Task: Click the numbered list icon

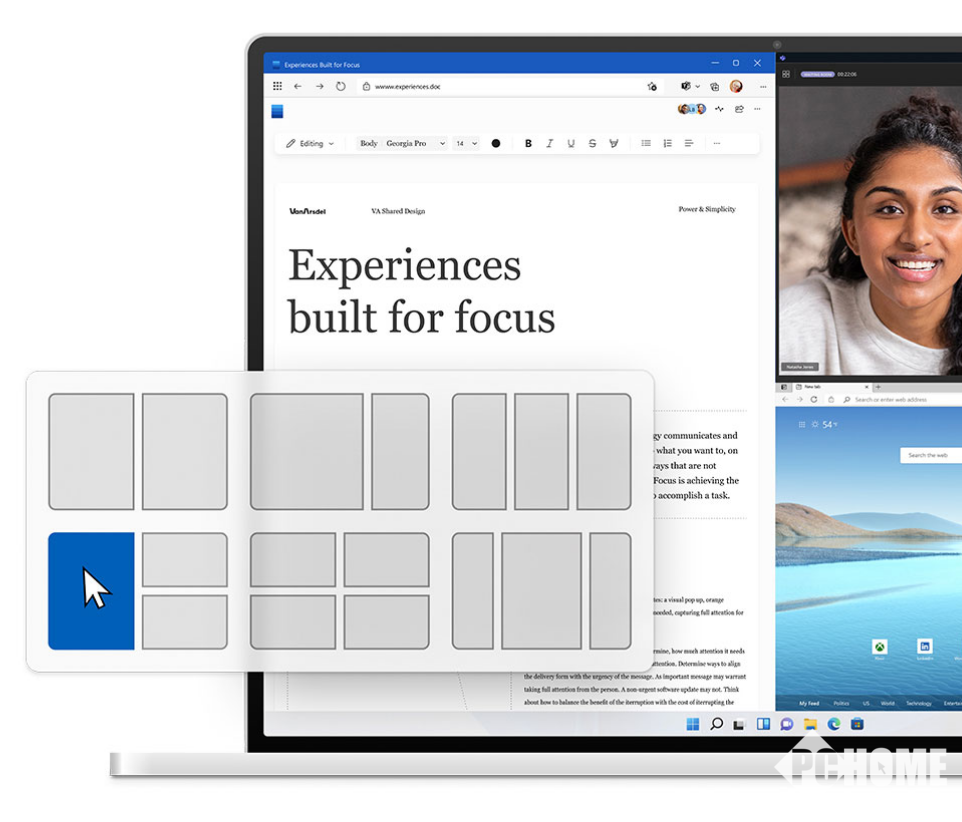Action: click(x=667, y=144)
